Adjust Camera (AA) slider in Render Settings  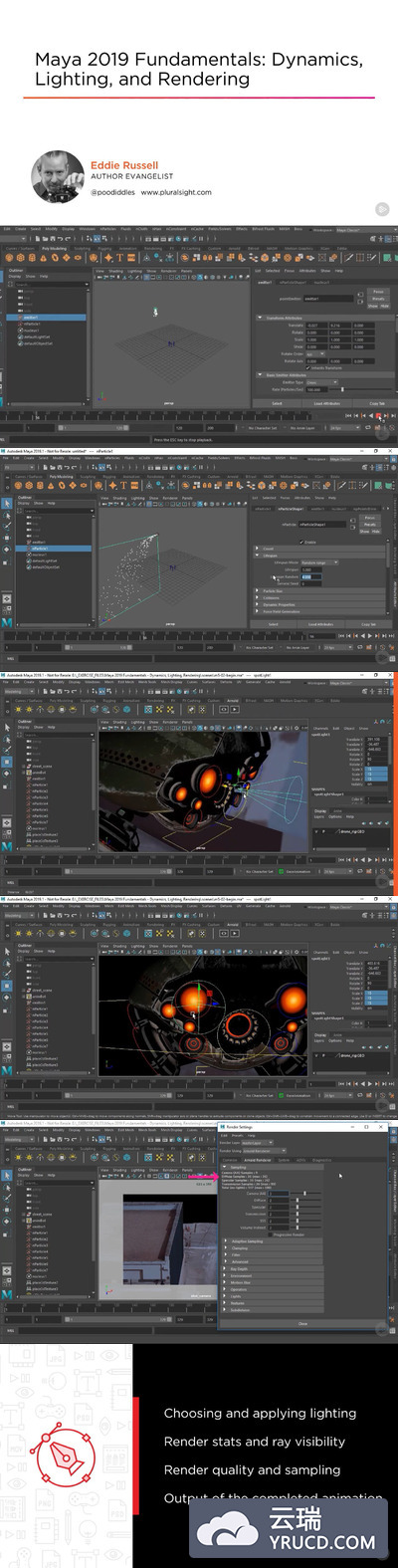305,1193
